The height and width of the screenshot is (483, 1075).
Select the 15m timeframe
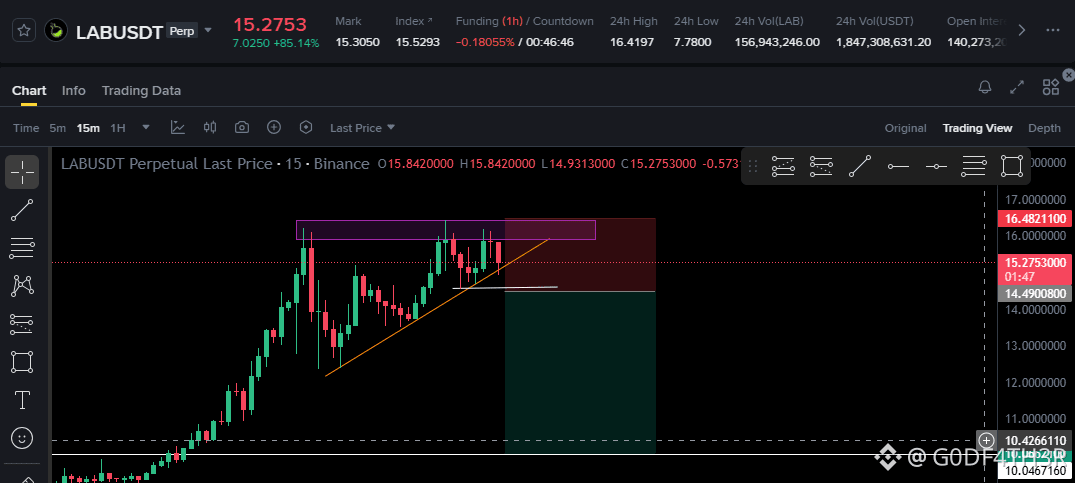coord(88,128)
